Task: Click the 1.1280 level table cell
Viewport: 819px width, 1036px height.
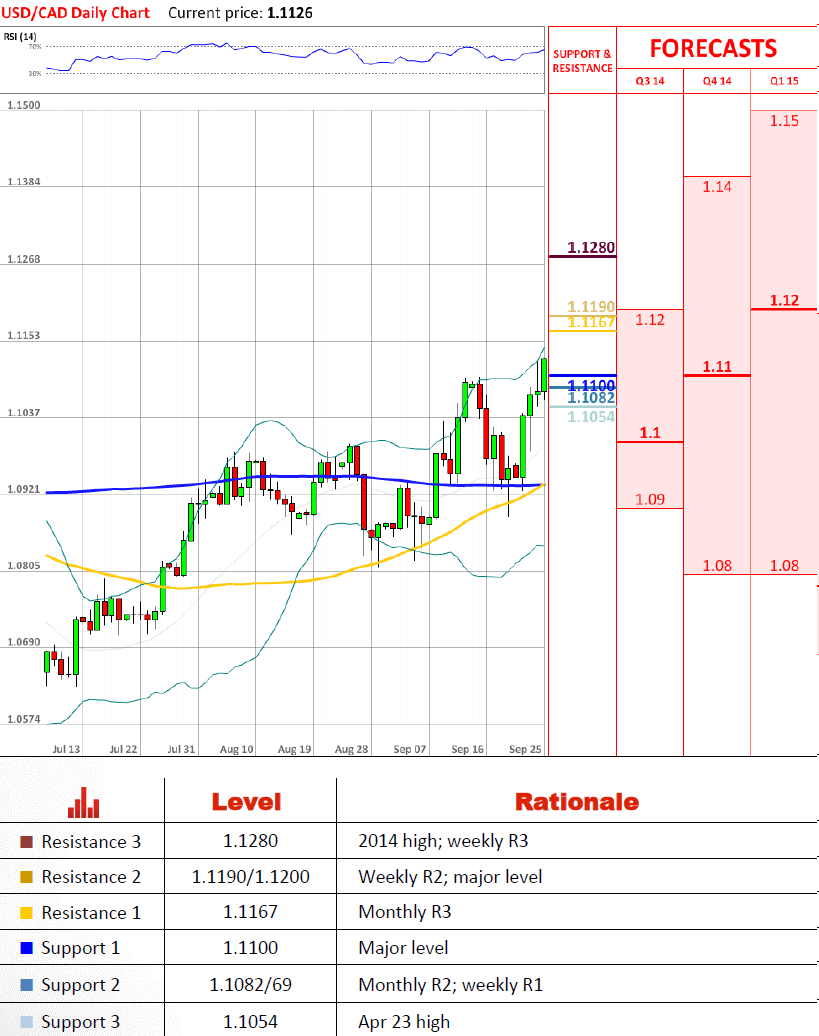Action: [250, 841]
